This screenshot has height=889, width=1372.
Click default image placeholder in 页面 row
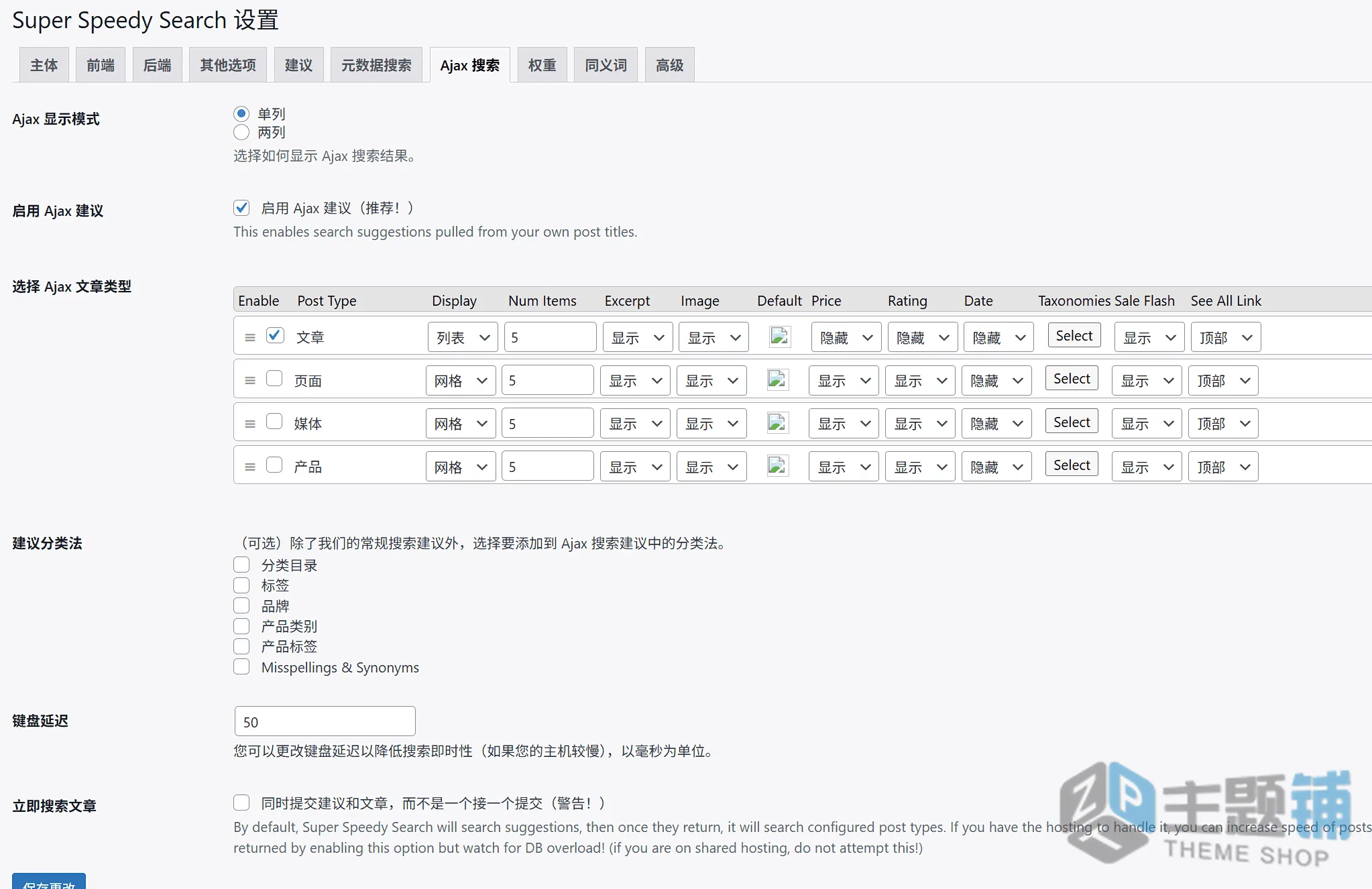coord(777,379)
